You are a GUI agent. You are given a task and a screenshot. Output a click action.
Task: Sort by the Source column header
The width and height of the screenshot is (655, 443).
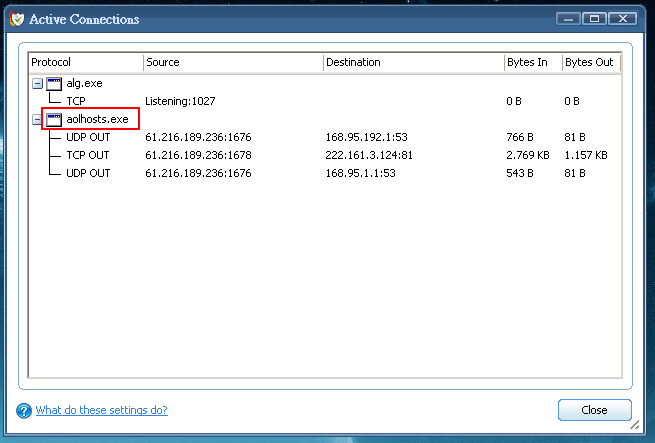[234, 62]
